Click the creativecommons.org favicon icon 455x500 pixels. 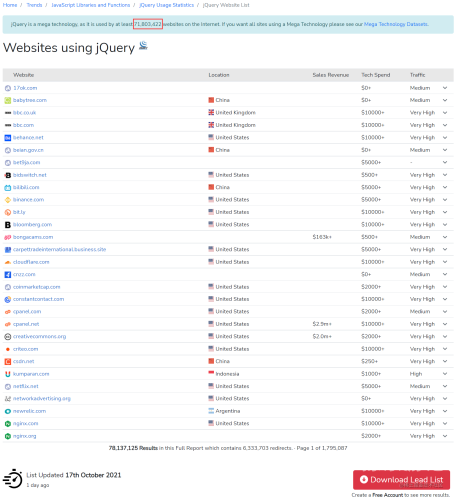pos(8,337)
